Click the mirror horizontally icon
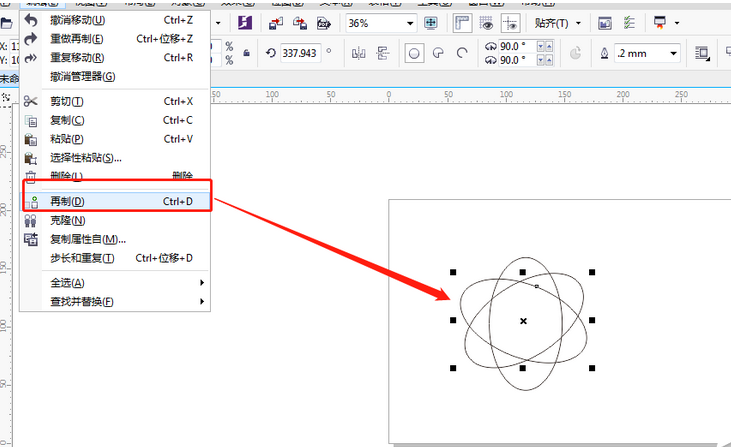The width and height of the screenshot is (731, 447). pos(357,52)
